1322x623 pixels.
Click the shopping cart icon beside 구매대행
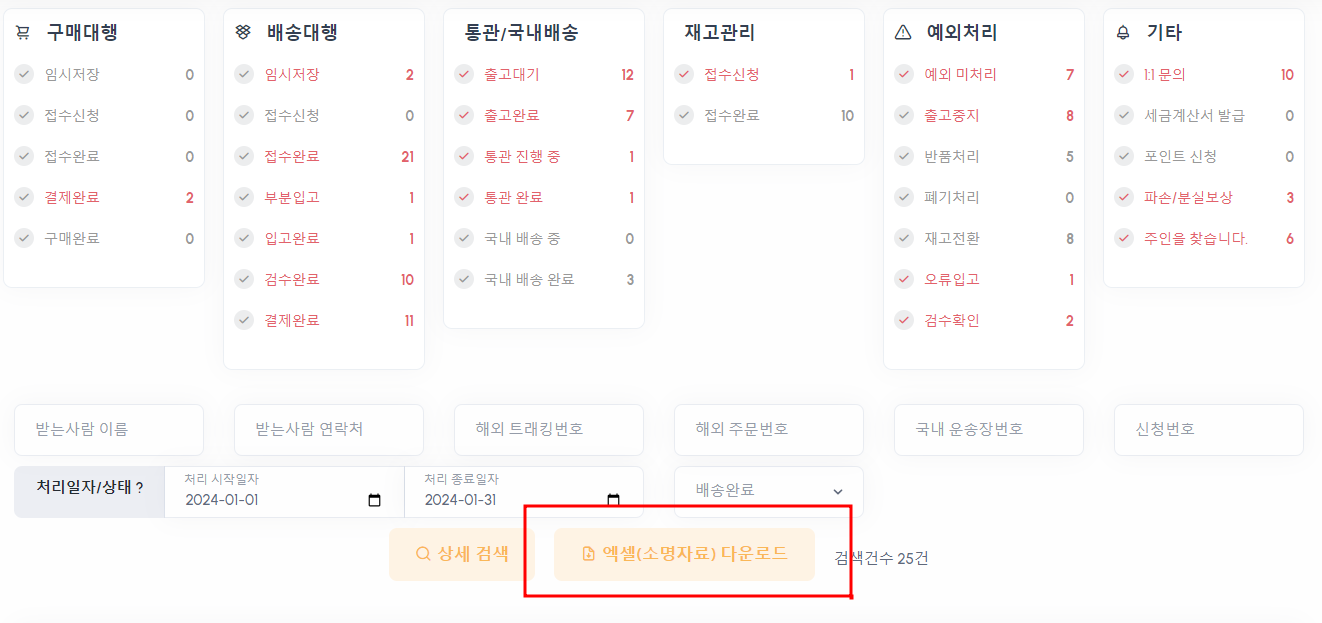click(23, 33)
